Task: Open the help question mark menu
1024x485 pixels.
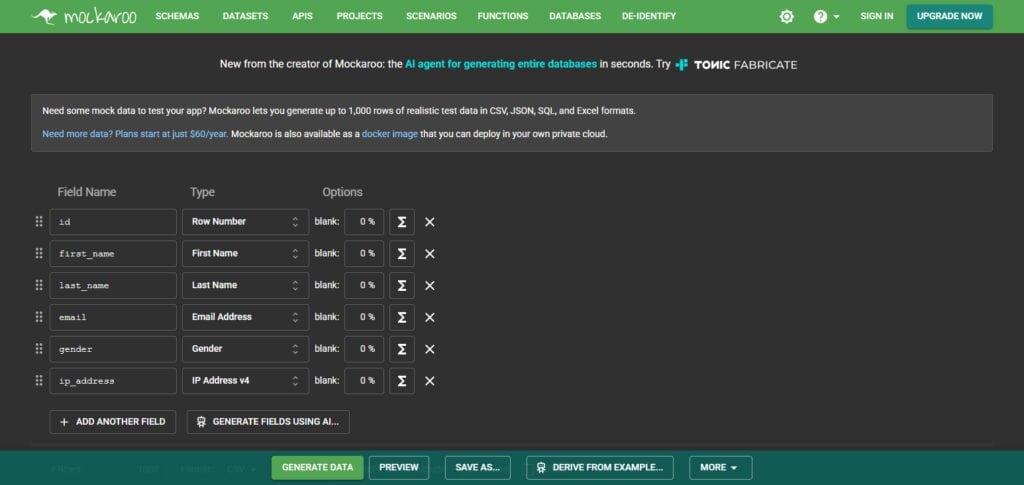Action: coord(826,16)
